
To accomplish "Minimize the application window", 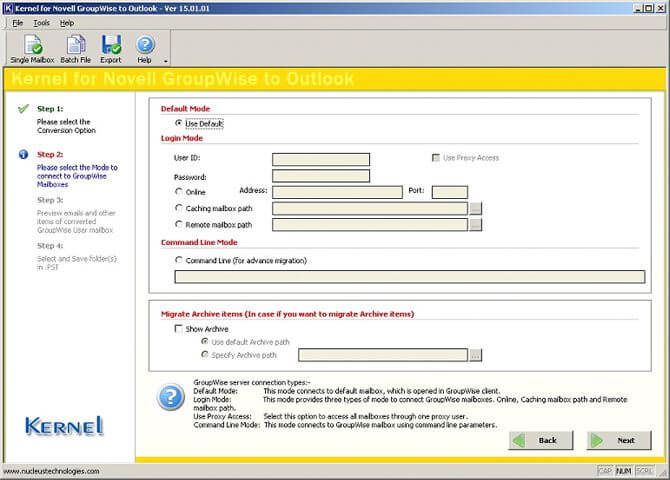I will click(x=638, y=8).
